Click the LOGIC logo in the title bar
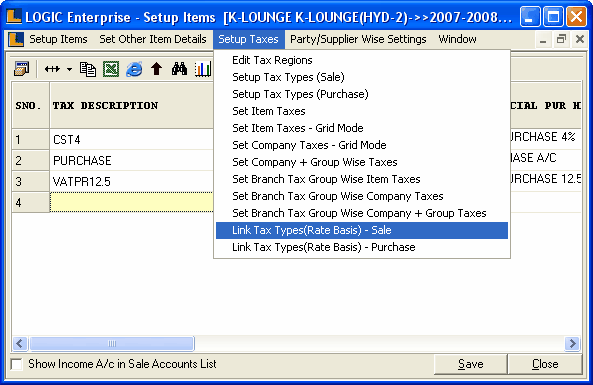This screenshot has height=385, width=593. tap(14, 17)
